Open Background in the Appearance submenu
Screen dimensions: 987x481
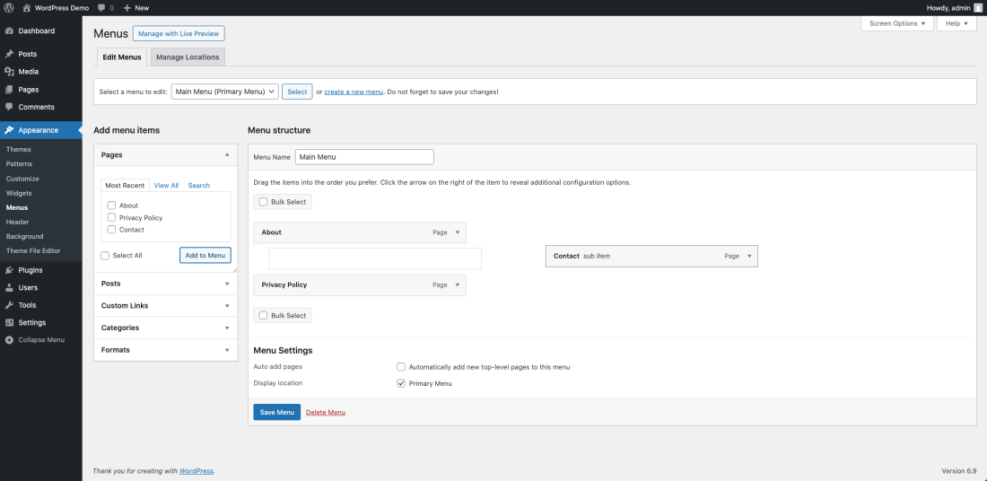coord(25,236)
